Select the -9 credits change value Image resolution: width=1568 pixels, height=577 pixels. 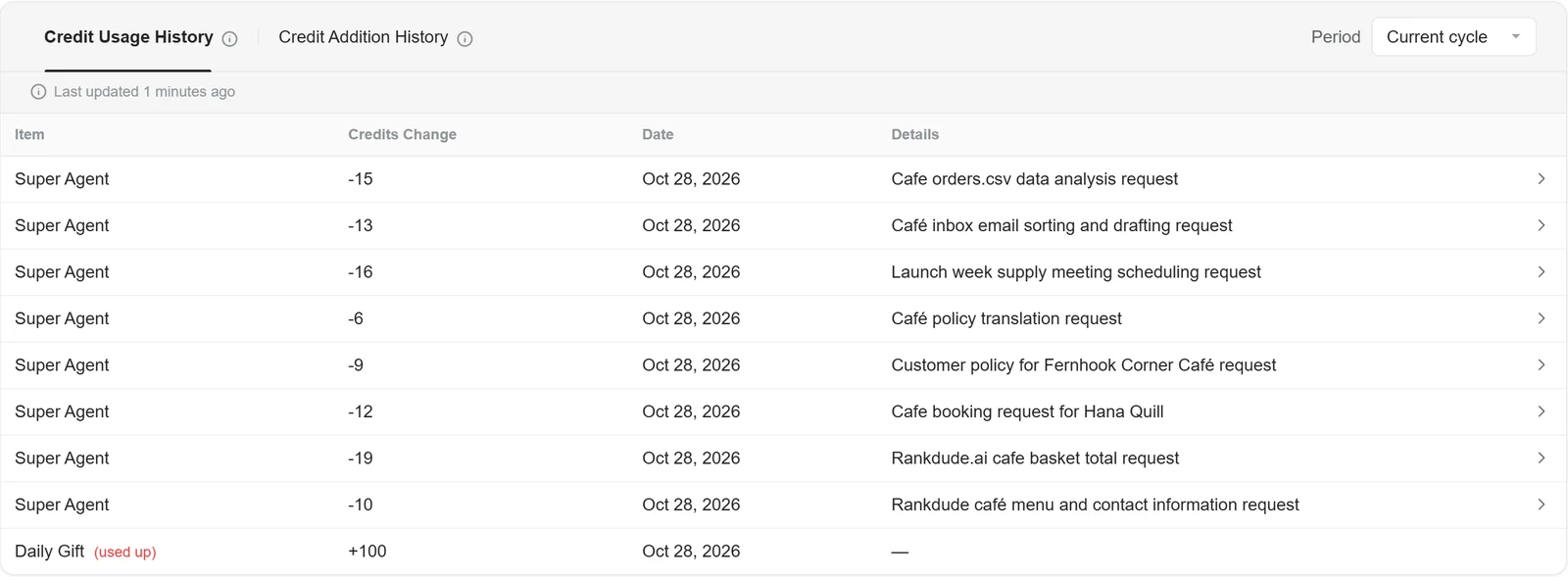point(356,365)
